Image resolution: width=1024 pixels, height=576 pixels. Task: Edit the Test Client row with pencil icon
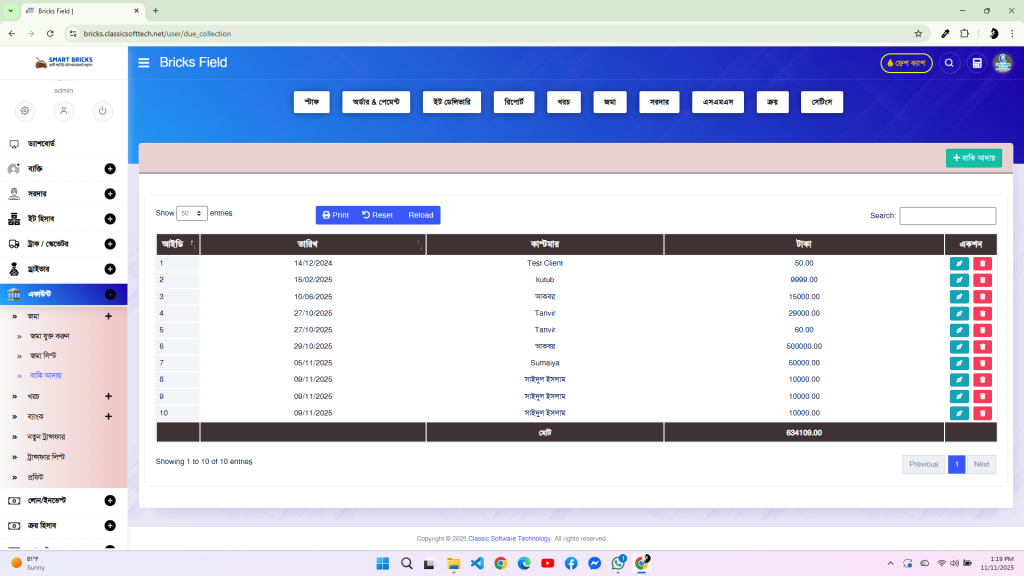tap(959, 262)
